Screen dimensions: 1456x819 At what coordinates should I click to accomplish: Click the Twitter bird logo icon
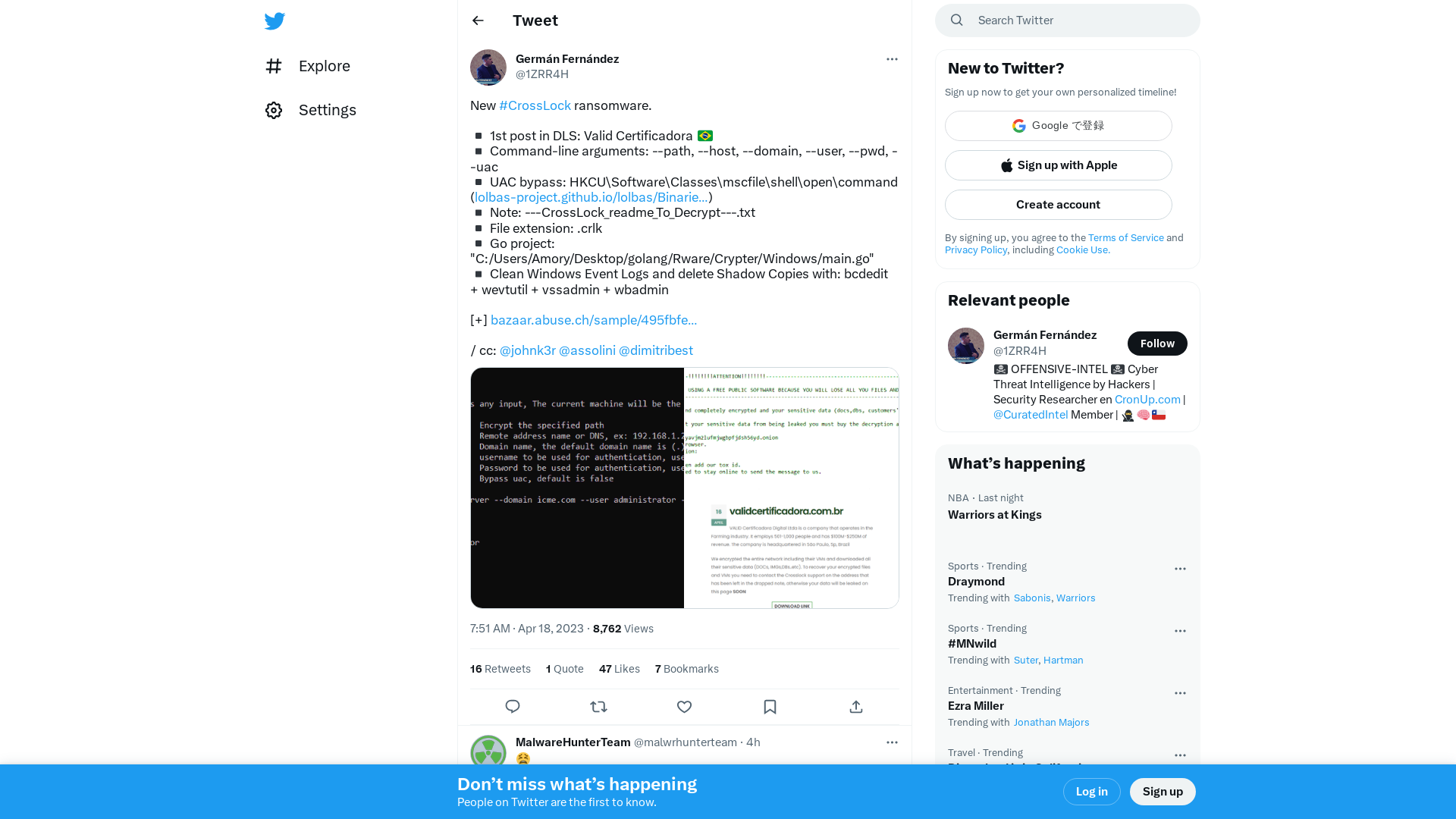point(275,21)
